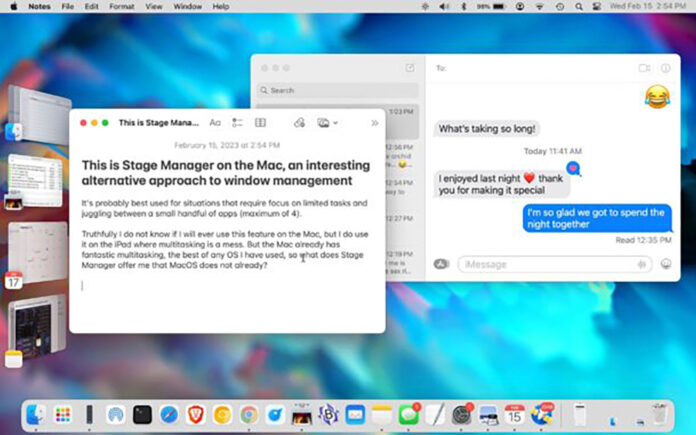This screenshot has width=696, height=435.
Task: Click the paragraph starting "Truthfully I do not know"
Action: (225, 249)
